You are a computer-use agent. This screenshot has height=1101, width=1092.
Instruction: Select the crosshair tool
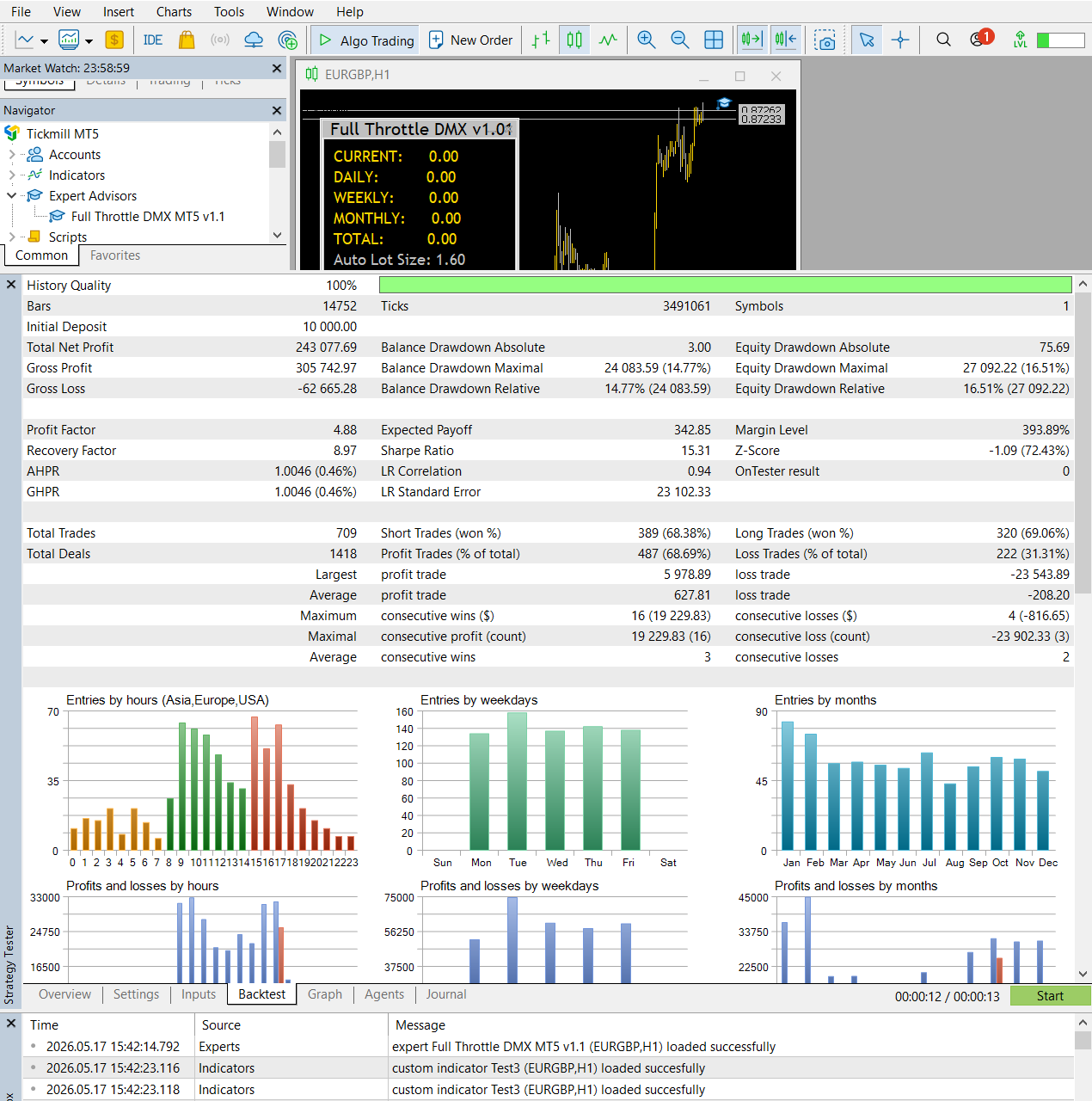click(900, 40)
